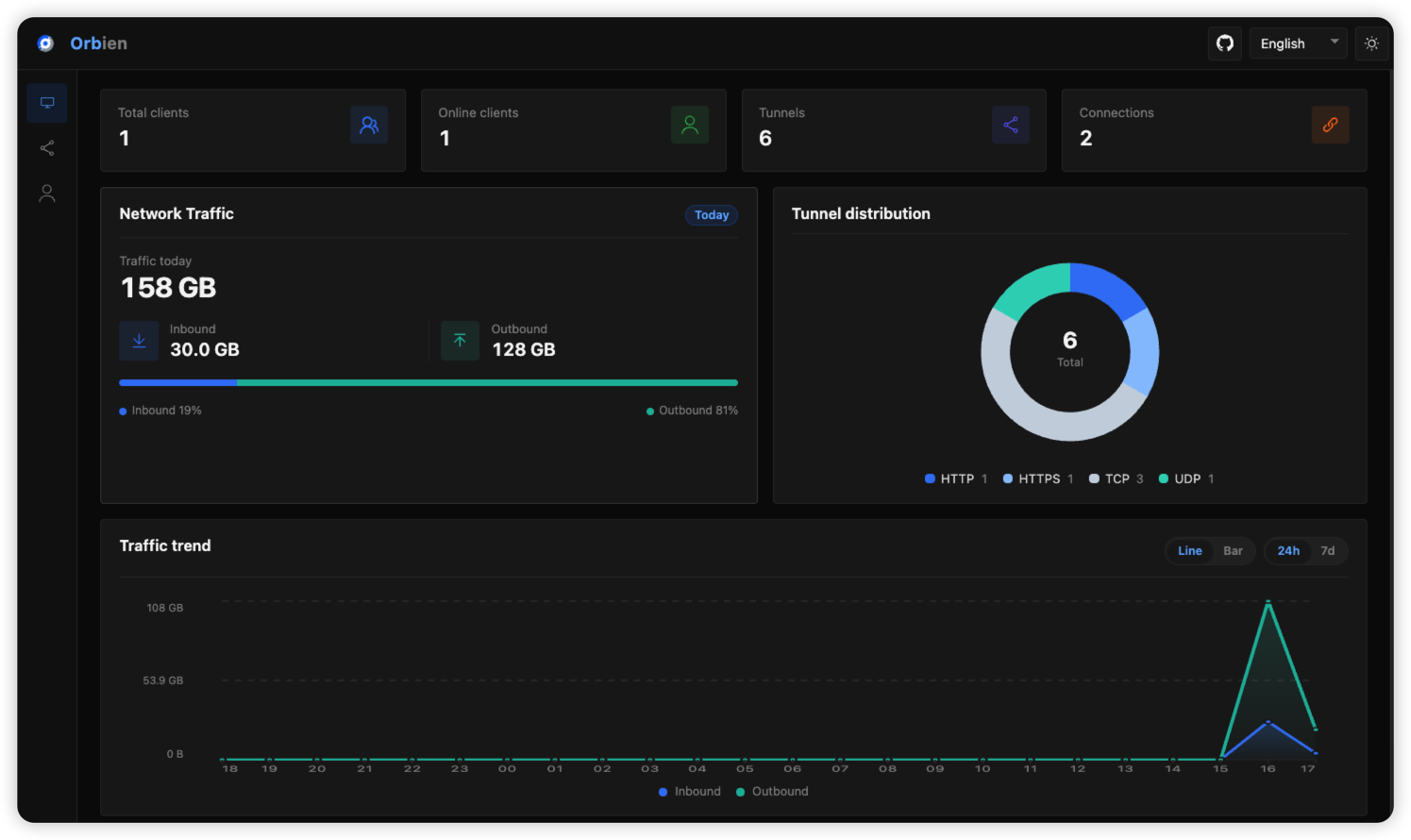
Task: Toggle HTTP in tunnel distribution legend
Action: pos(956,479)
